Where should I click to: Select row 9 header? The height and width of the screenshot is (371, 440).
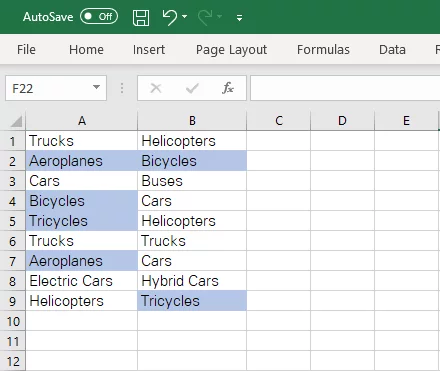coord(13,301)
